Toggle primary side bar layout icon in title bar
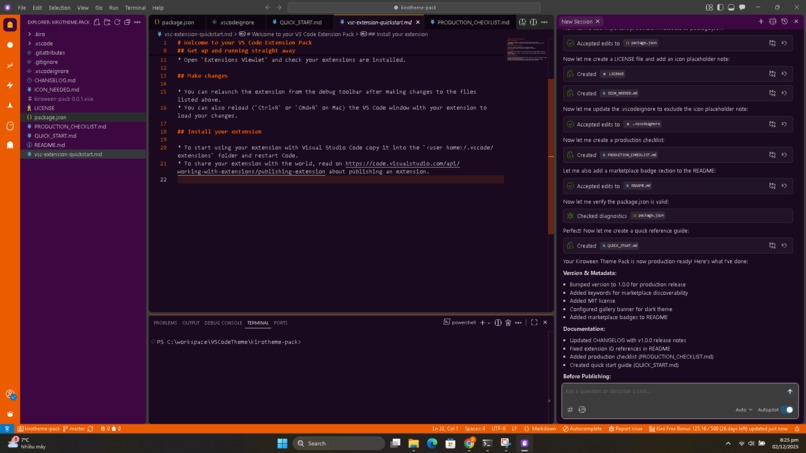This screenshot has height=453, width=806. click(720, 8)
